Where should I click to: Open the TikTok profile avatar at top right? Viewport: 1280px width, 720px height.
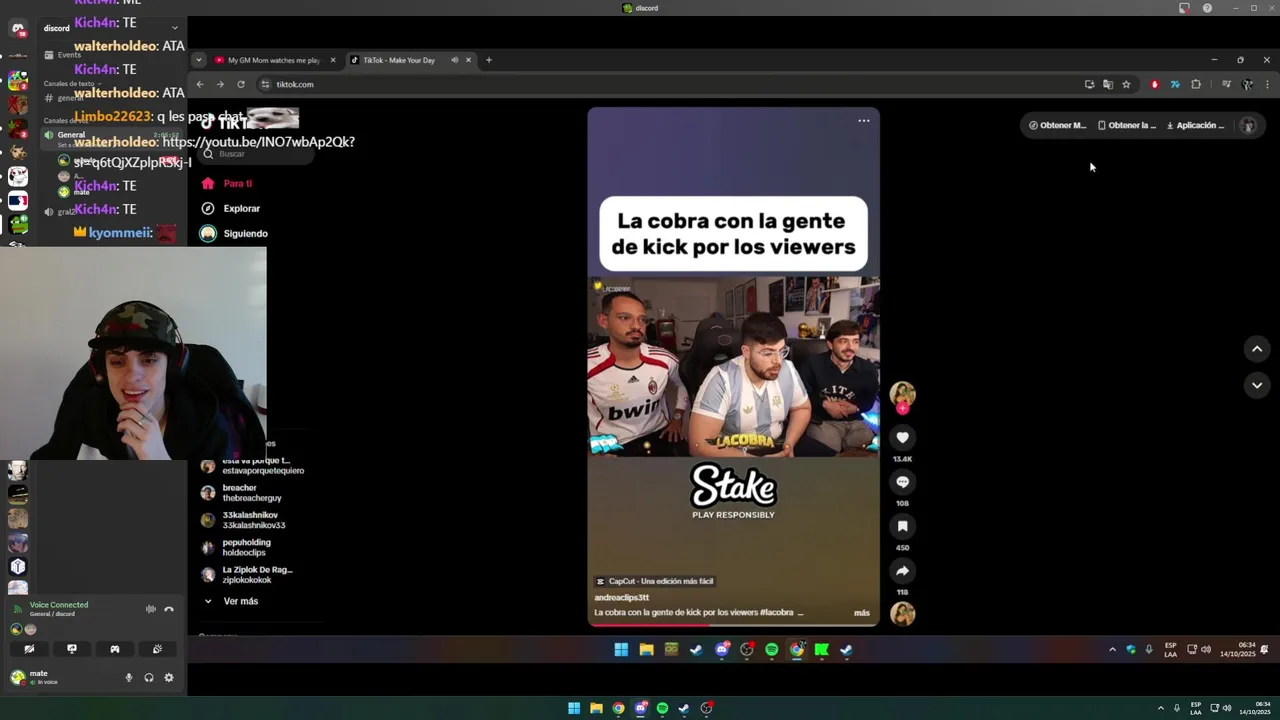tap(1248, 125)
